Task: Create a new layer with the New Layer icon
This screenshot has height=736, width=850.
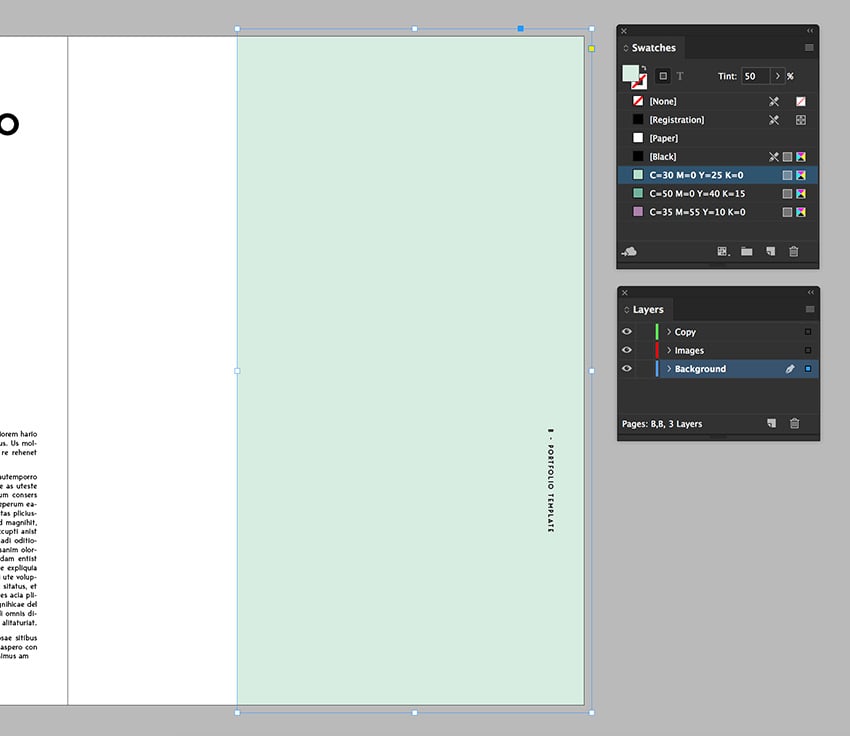Action: (x=771, y=423)
